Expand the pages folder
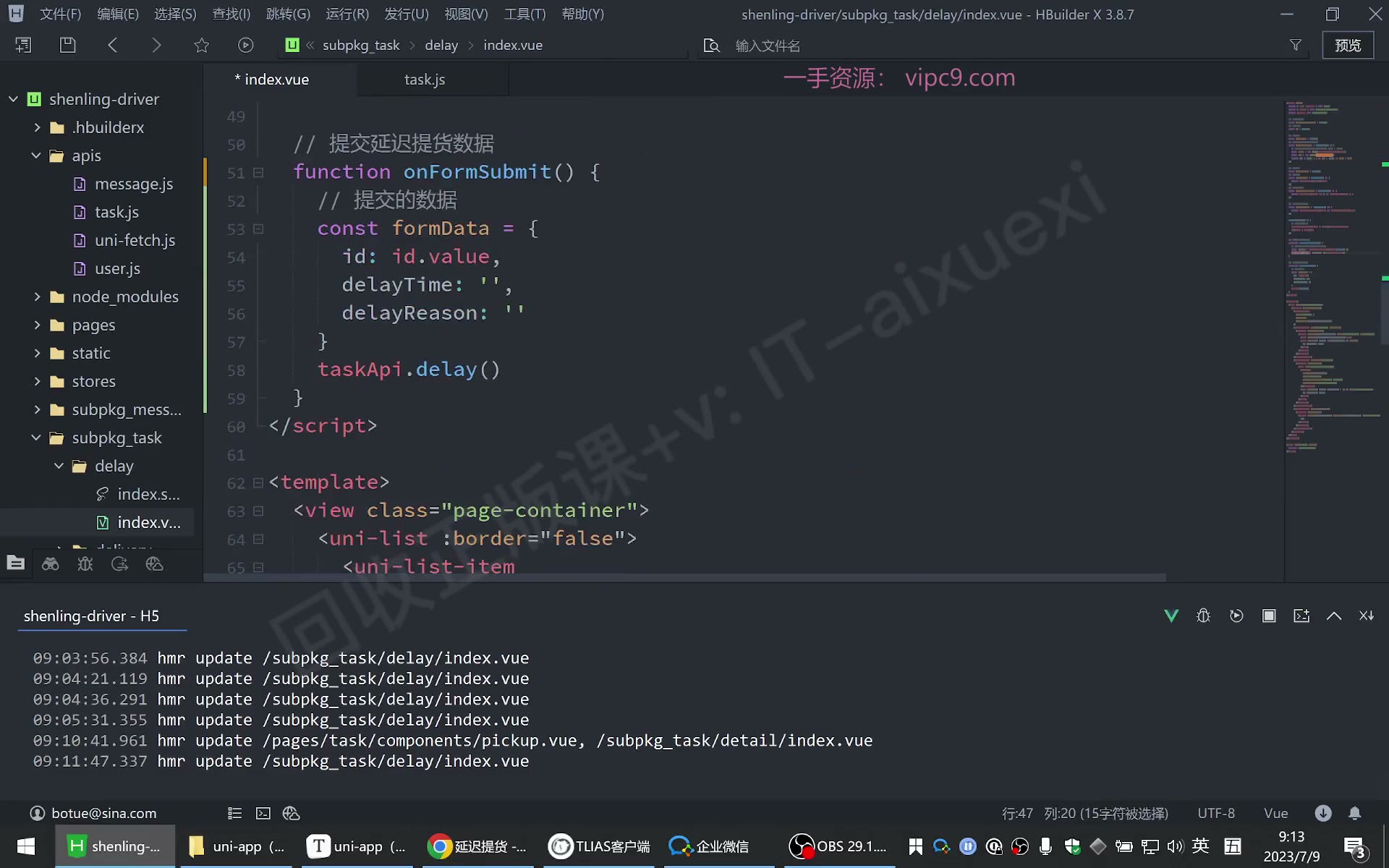Image resolution: width=1389 pixels, height=868 pixels. (x=37, y=325)
